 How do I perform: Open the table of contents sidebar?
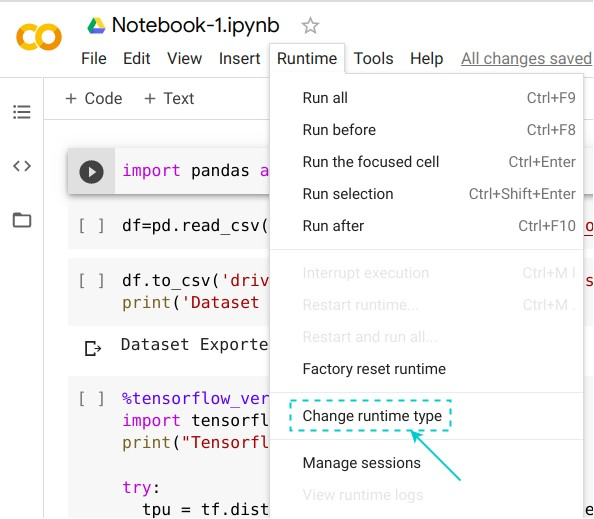click(x=22, y=112)
